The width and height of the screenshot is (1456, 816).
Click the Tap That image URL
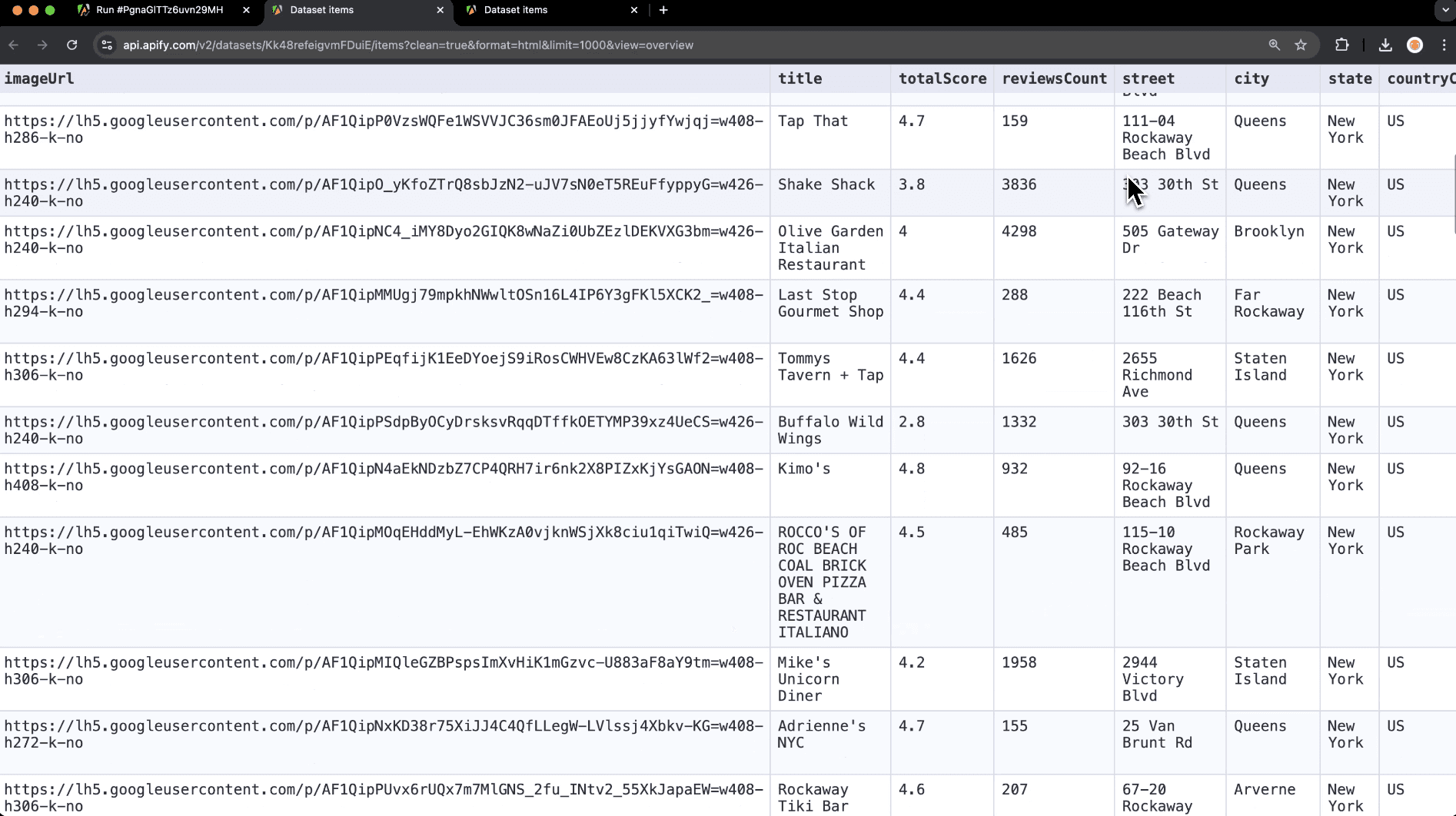click(384, 129)
